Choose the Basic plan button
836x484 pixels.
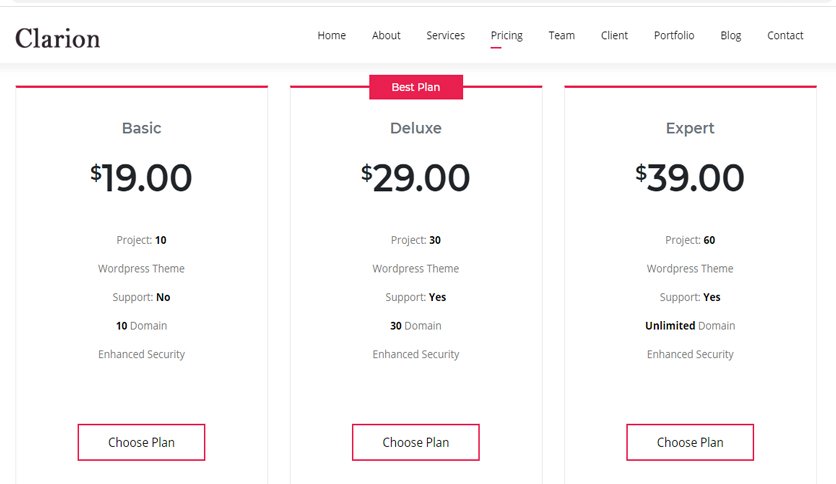pyautogui.click(x=141, y=442)
